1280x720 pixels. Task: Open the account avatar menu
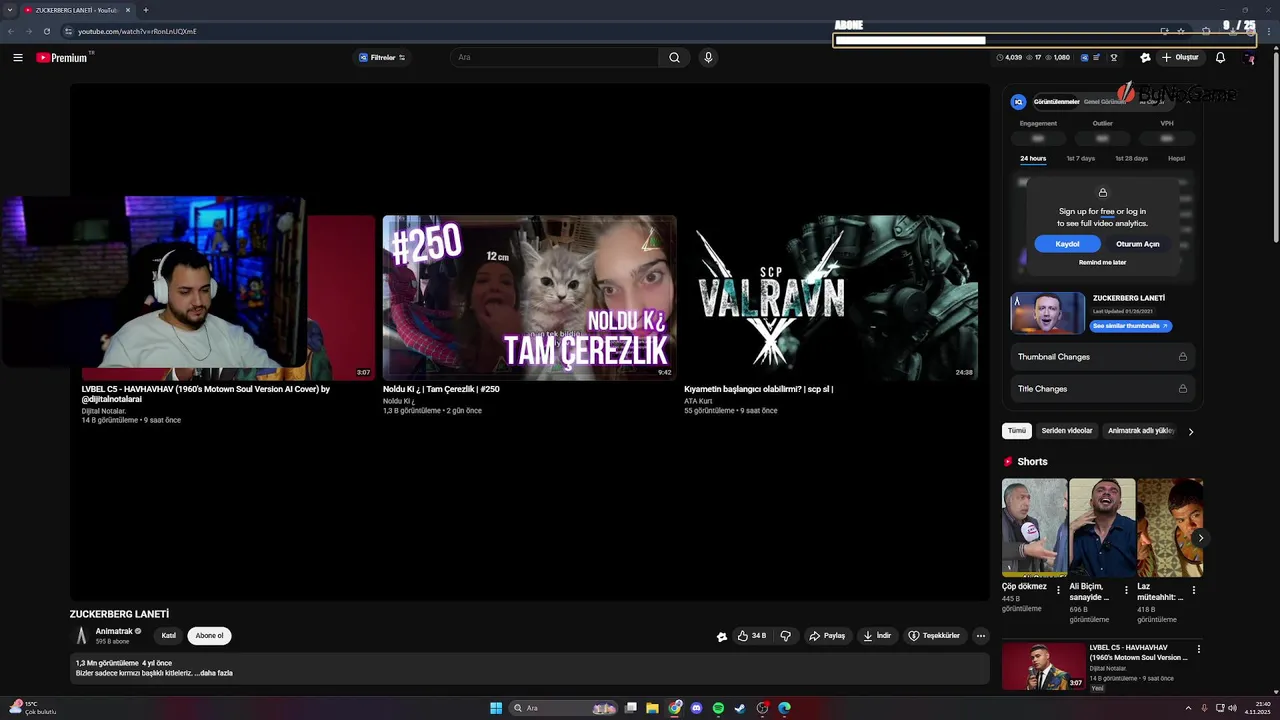pos(1248,58)
